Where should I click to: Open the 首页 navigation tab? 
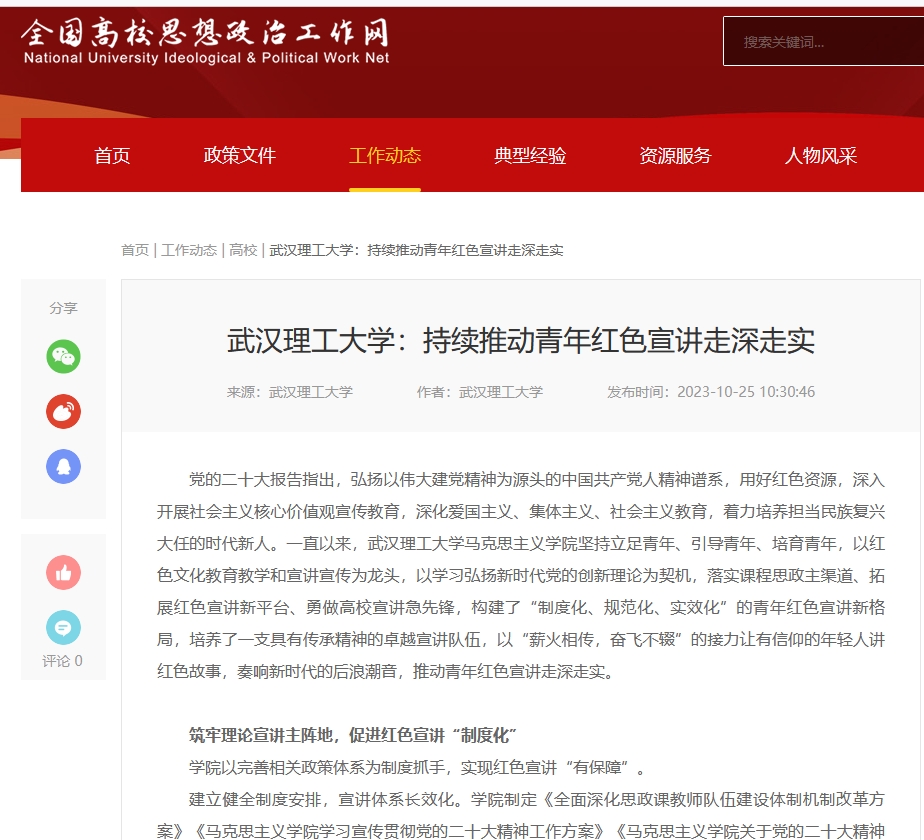(112, 156)
